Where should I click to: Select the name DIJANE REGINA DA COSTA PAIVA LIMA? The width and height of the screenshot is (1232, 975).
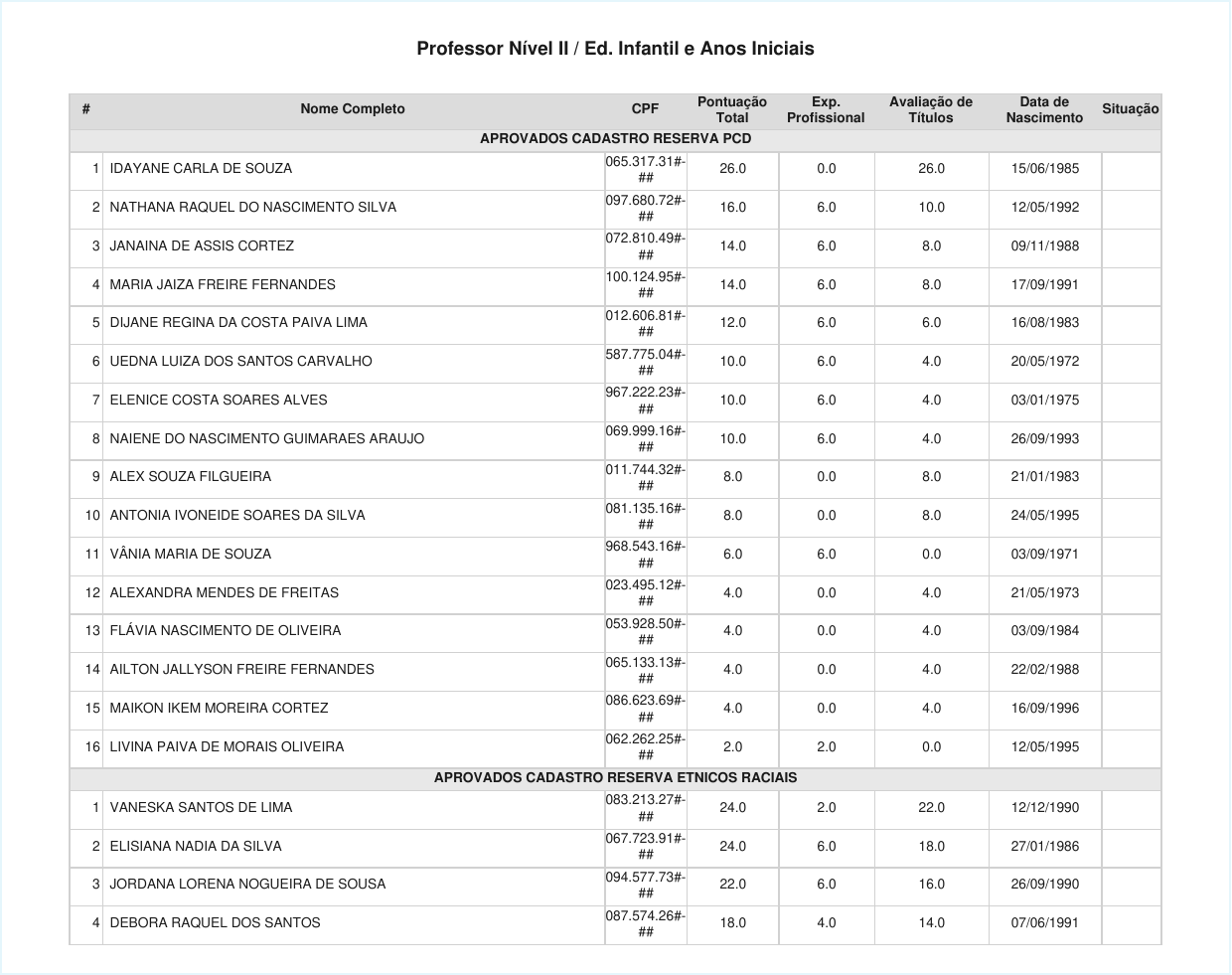click(238, 323)
